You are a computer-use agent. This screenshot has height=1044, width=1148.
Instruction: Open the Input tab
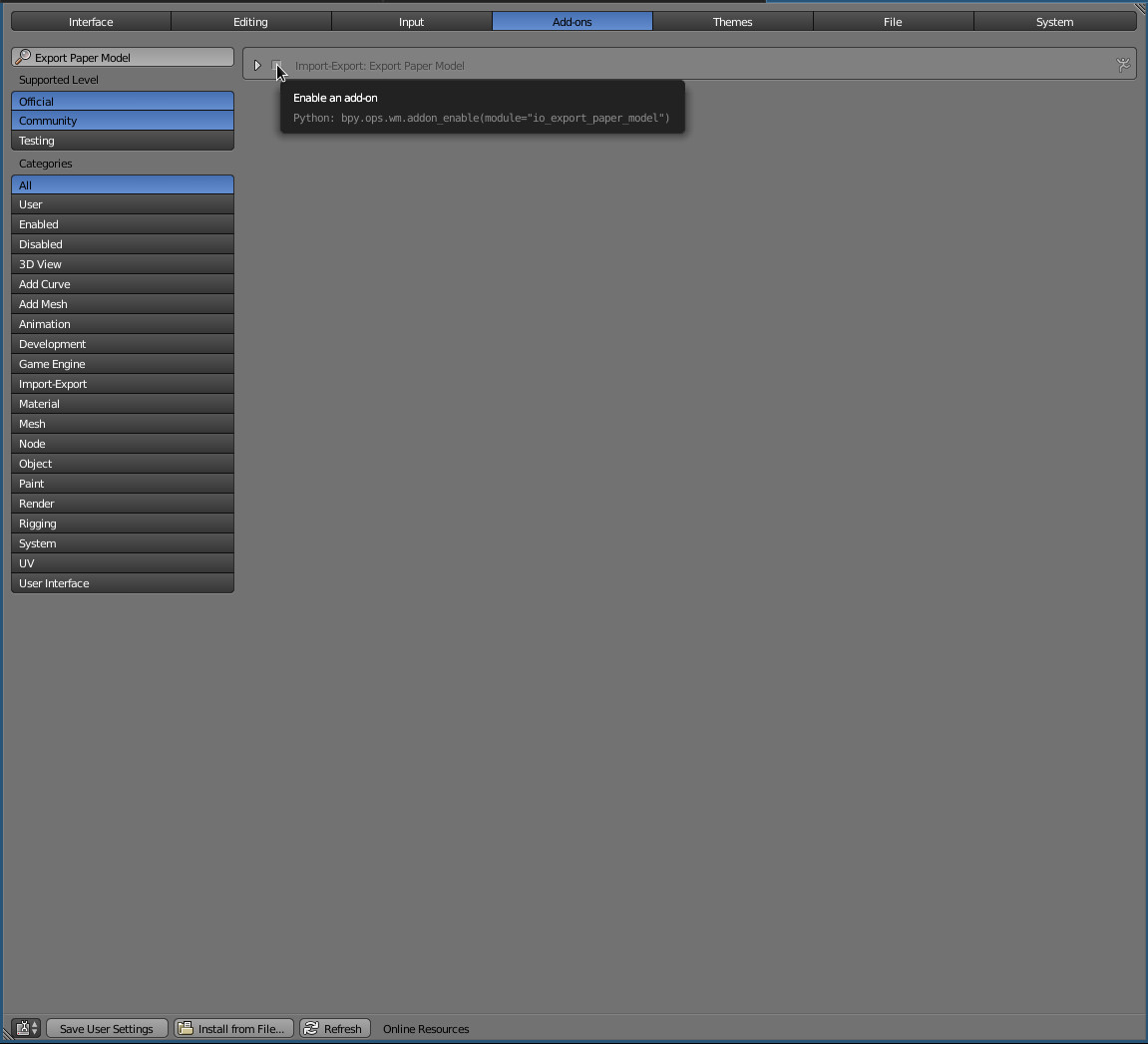412,22
